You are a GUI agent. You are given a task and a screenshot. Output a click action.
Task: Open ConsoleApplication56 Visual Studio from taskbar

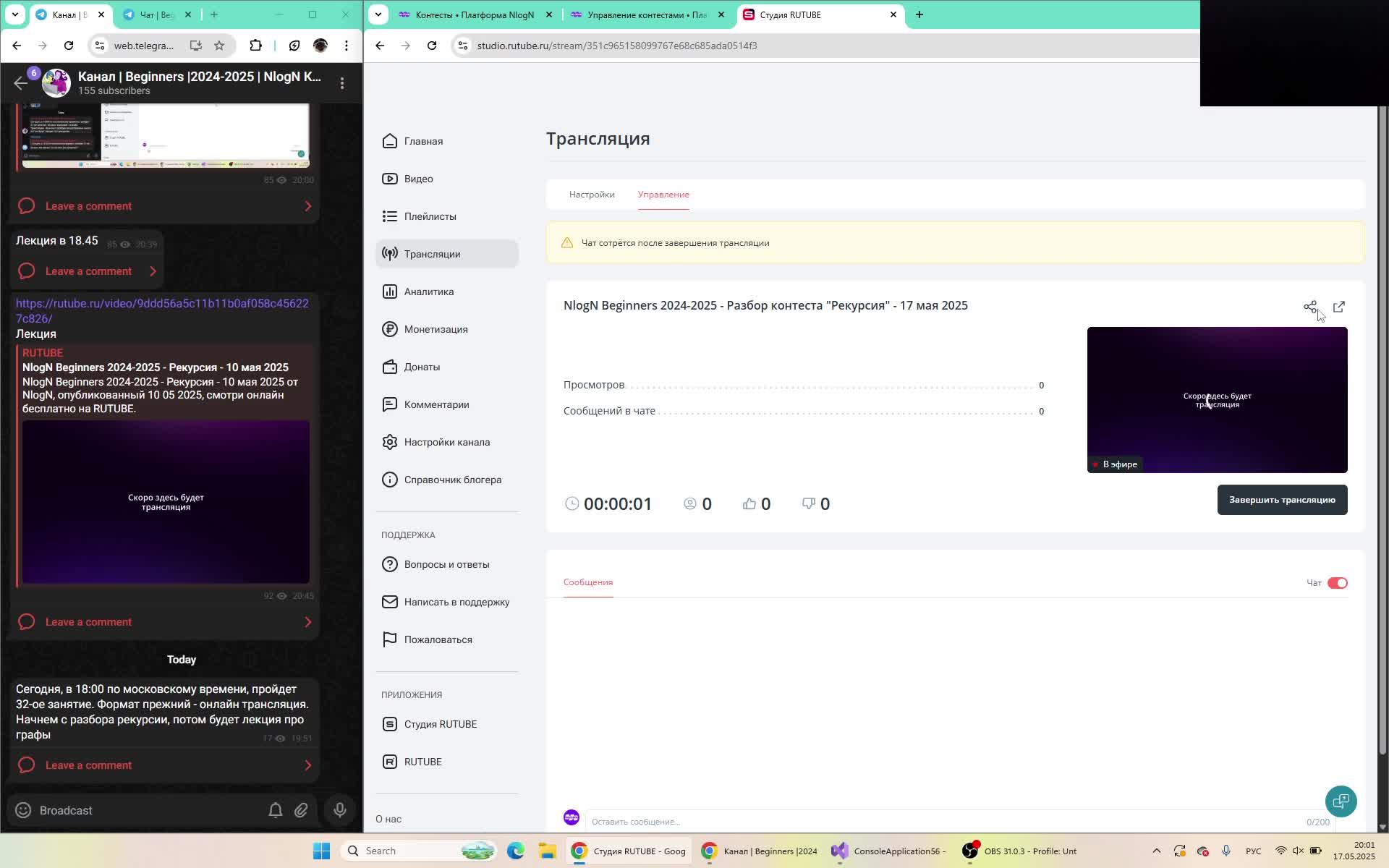point(888,851)
